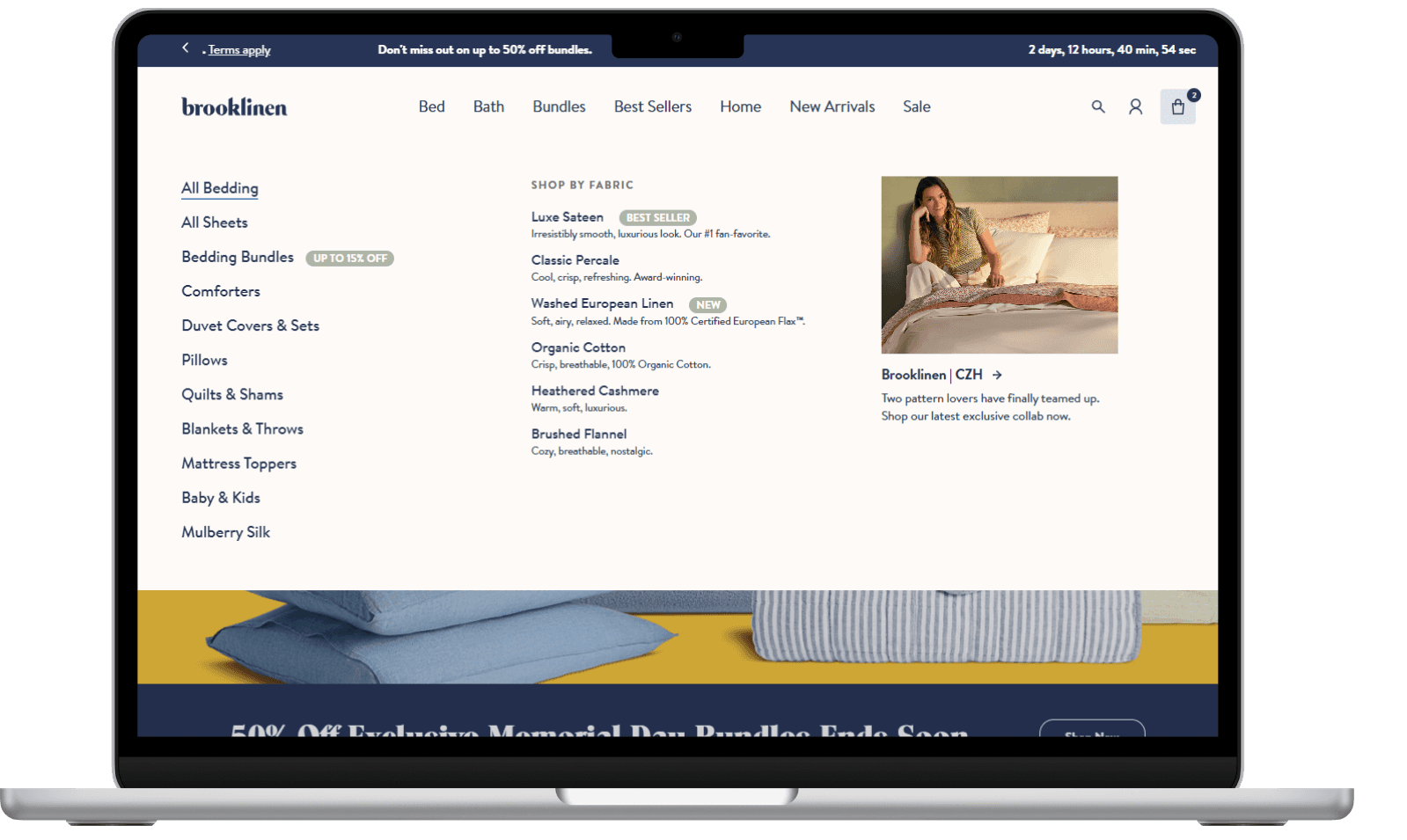Click the UP TO 15% OFF badge
The height and width of the screenshot is (840, 1407).
(x=349, y=259)
